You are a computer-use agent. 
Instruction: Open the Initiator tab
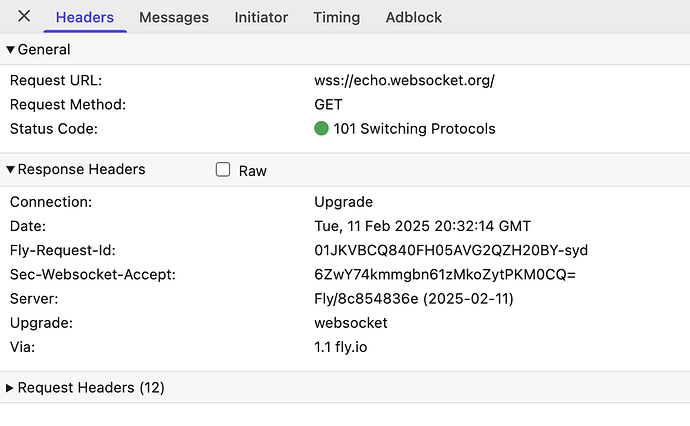tap(261, 17)
